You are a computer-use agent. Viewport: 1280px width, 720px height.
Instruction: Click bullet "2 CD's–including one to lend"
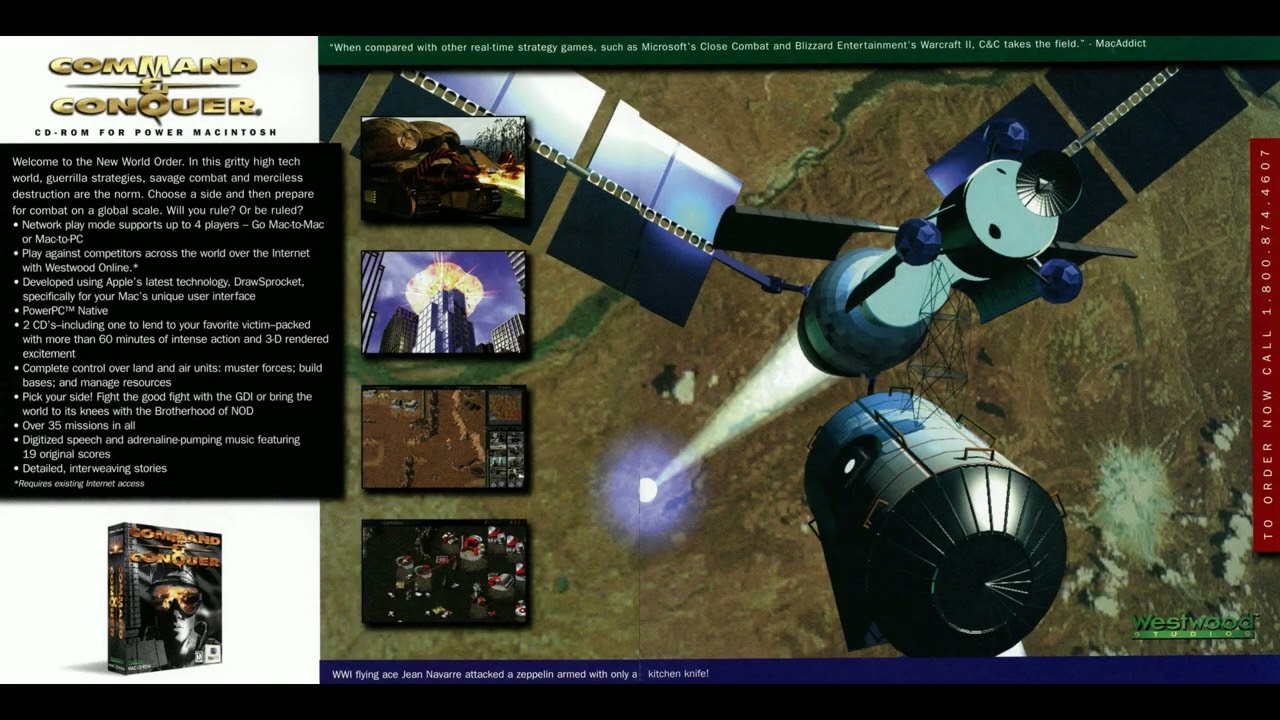170,339
